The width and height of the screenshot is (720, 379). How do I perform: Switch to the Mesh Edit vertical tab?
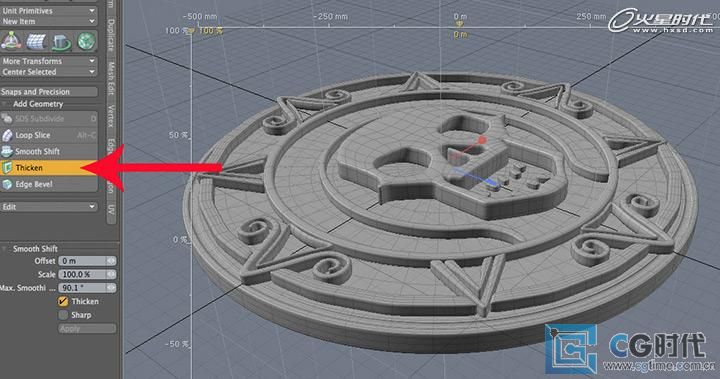[111, 79]
